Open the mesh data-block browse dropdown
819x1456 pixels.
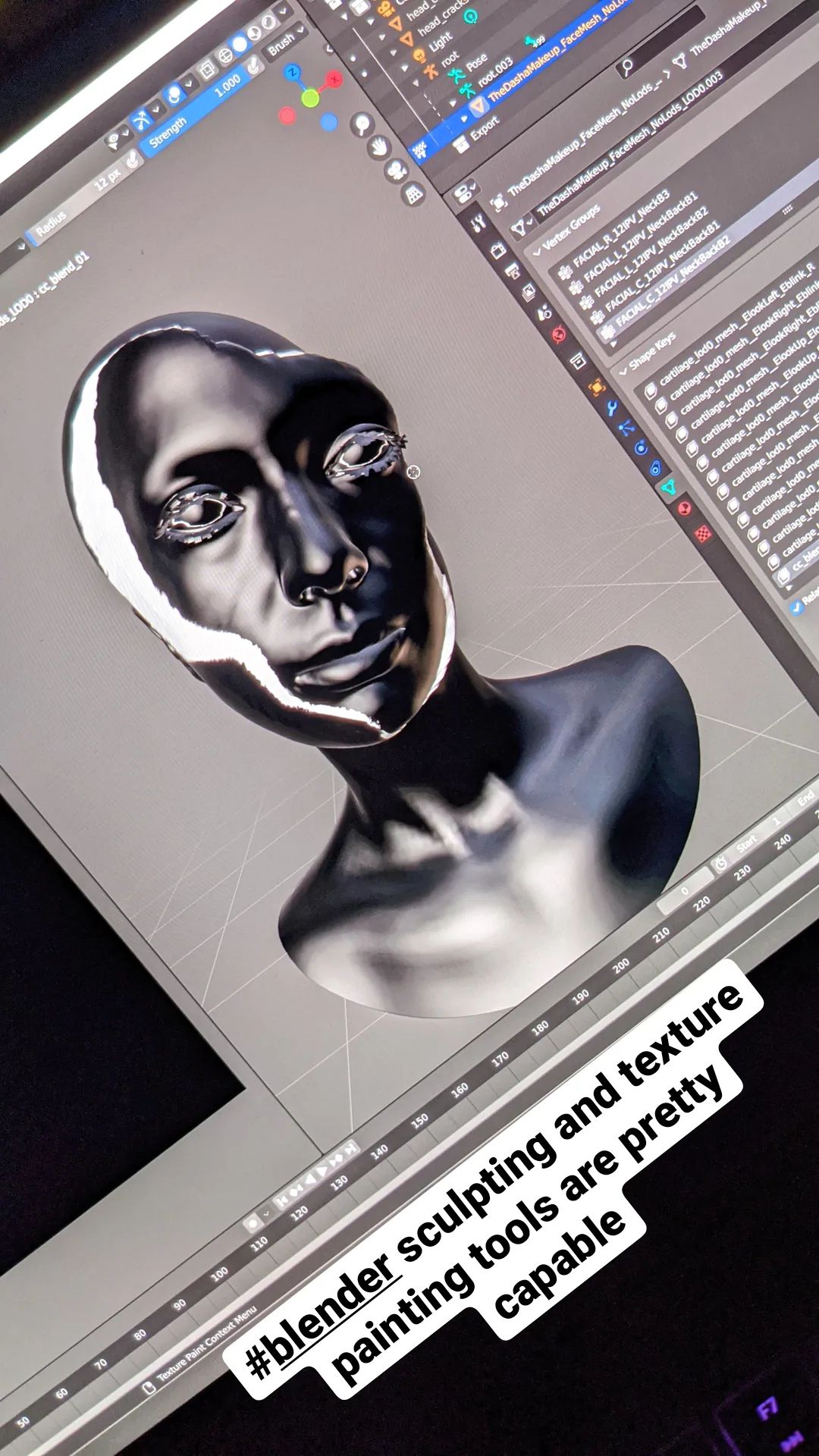point(522,227)
